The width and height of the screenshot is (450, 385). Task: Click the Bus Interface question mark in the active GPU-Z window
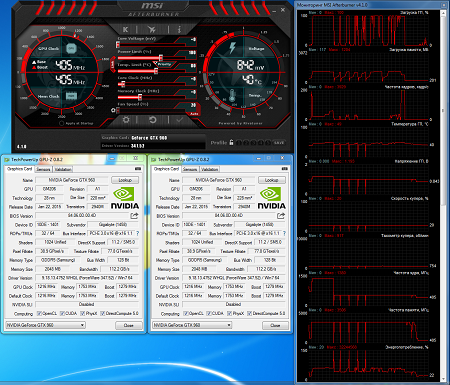pyautogui.click(x=284, y=233)
